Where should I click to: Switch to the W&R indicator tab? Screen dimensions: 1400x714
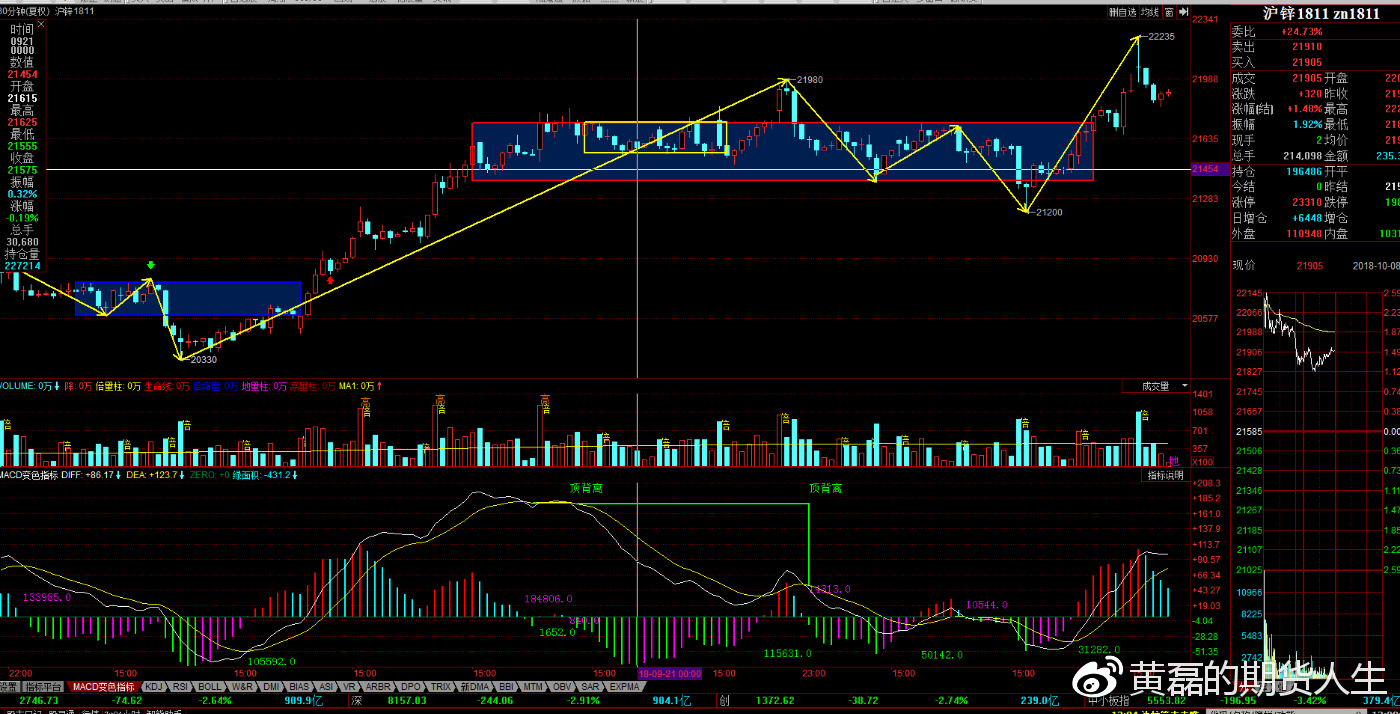242,687
